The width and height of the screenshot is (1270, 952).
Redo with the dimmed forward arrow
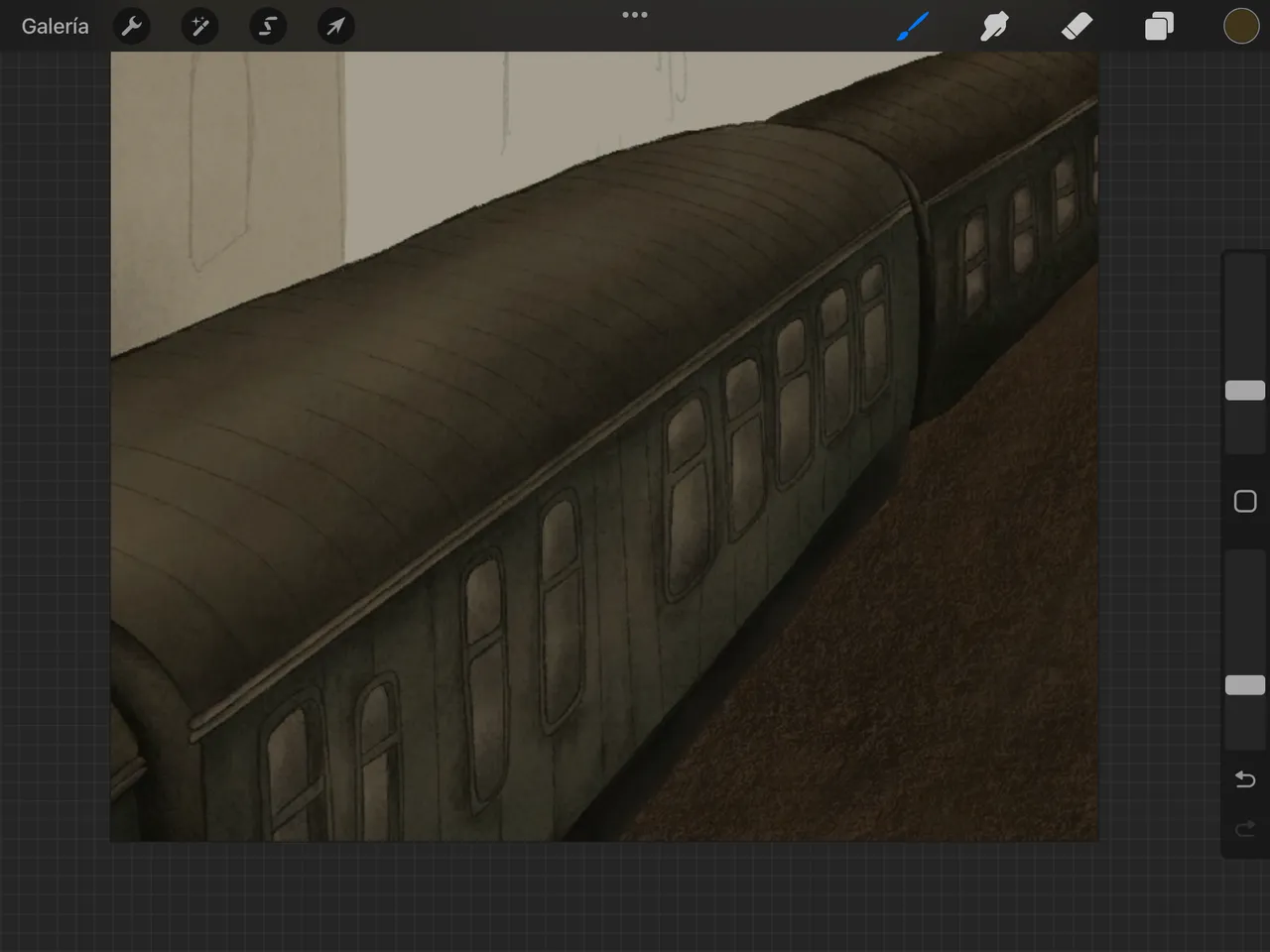click(1245, 829)
